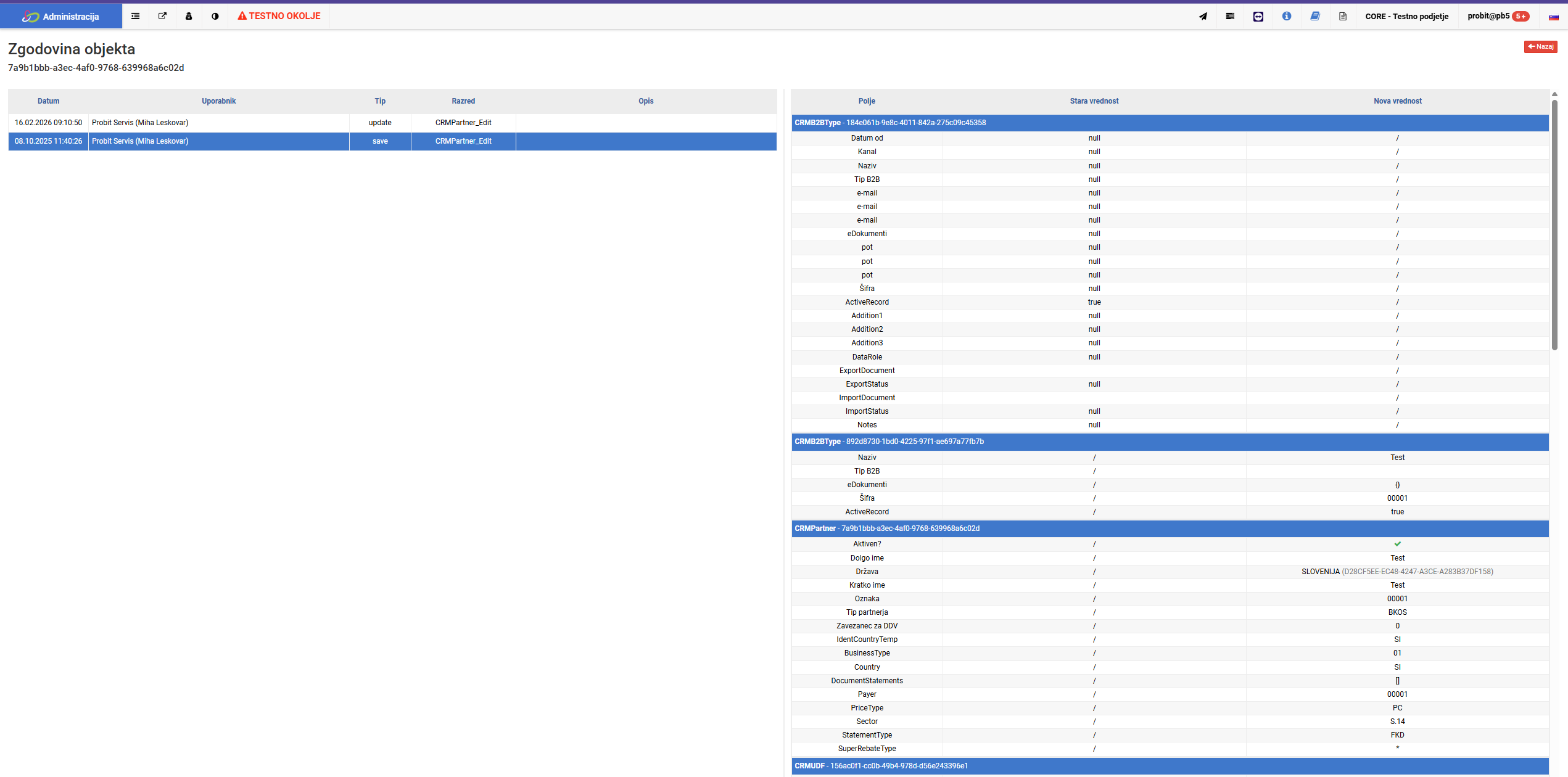Collapse CRMB2BType 184e061b group header
1568x777 pixels.
(1170, 123)
